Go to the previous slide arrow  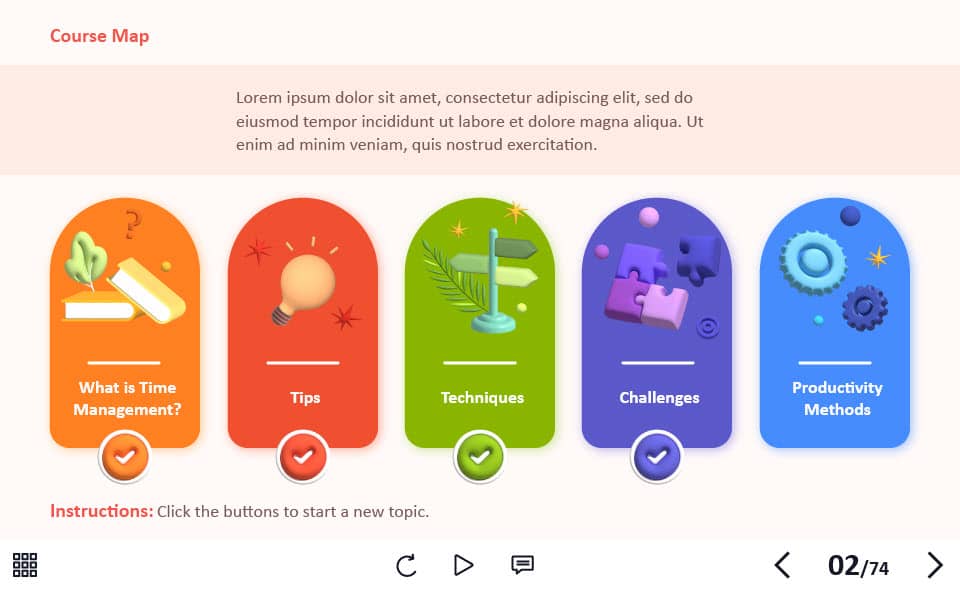coord(782,565)
